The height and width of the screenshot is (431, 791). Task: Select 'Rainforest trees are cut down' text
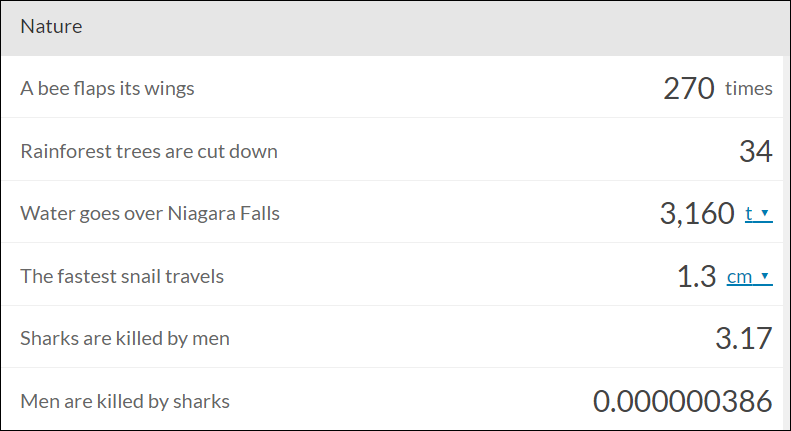[149, 151]
